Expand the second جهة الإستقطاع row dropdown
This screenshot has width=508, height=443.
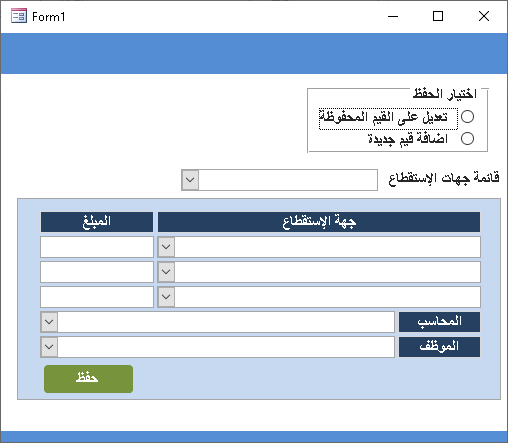click(166, 272)
